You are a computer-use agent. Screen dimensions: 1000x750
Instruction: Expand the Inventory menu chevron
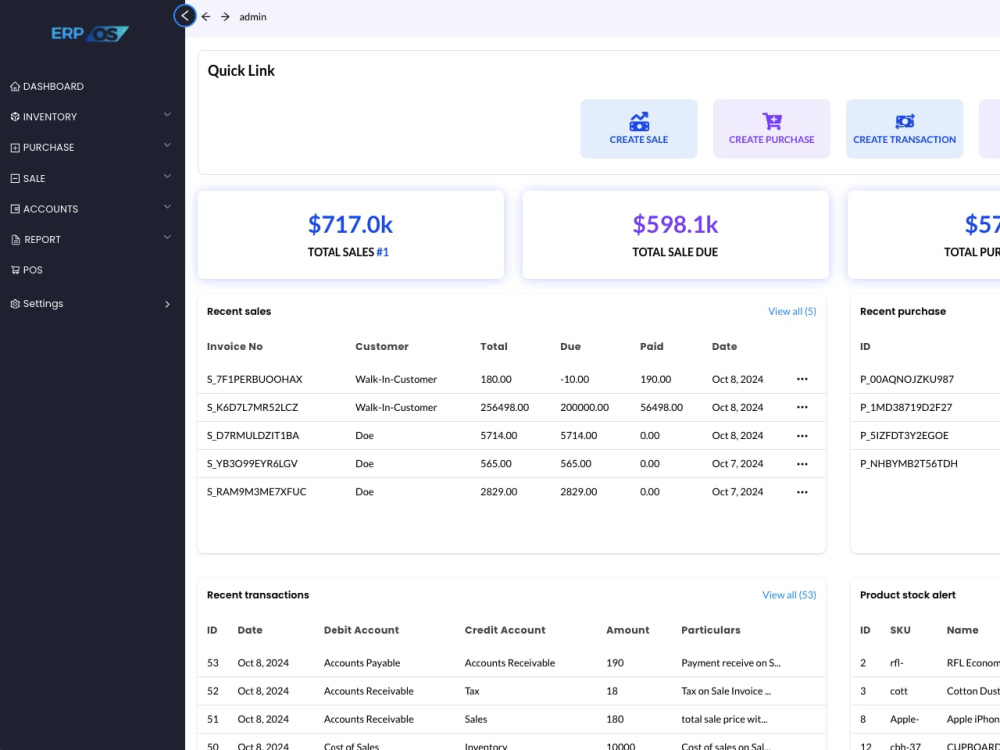pos(167,115)
